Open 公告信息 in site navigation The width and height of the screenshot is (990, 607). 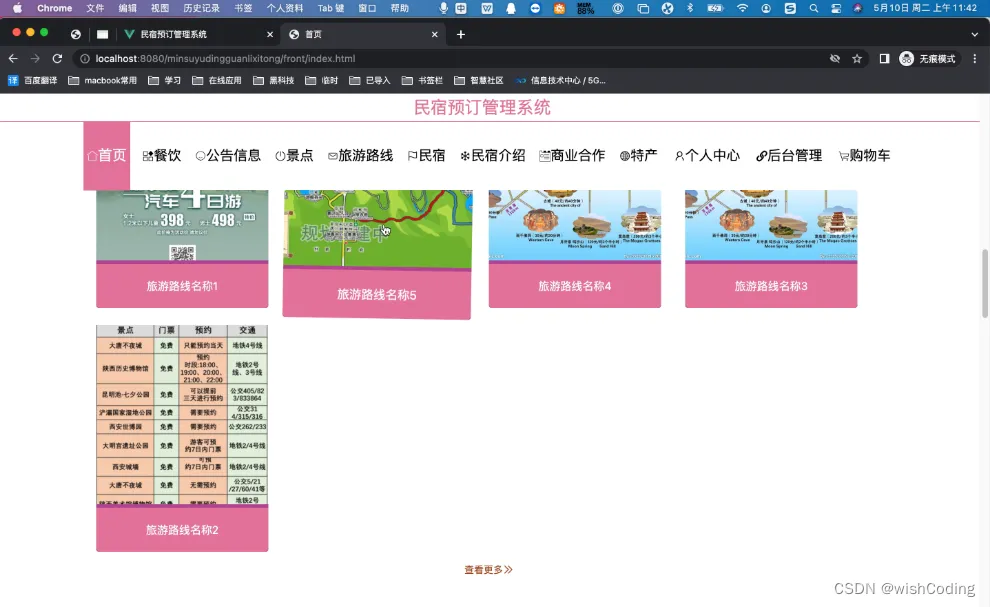click(x=228, y=155)
